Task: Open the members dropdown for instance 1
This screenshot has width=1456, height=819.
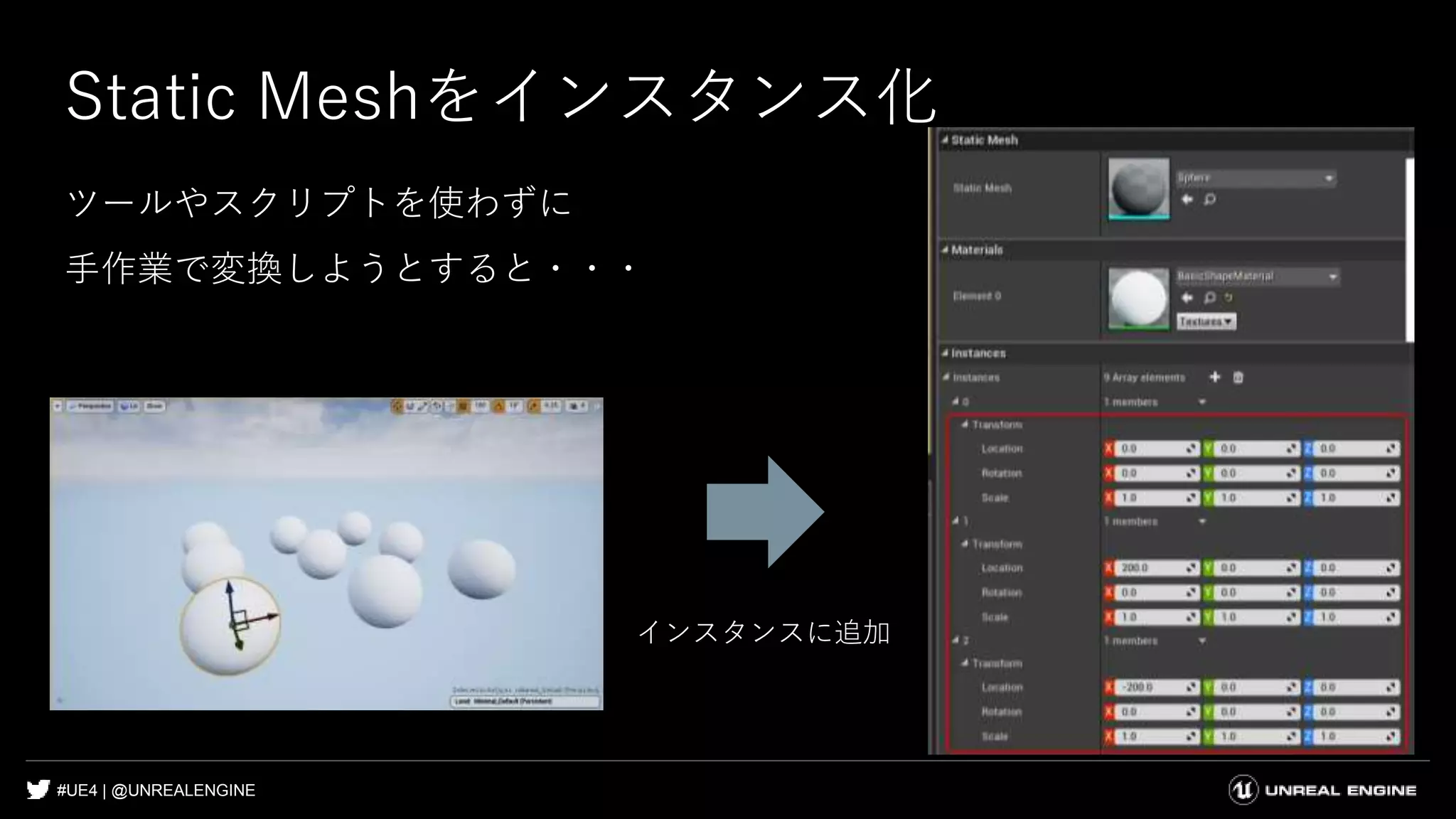Action: (x=1202, y=521)
